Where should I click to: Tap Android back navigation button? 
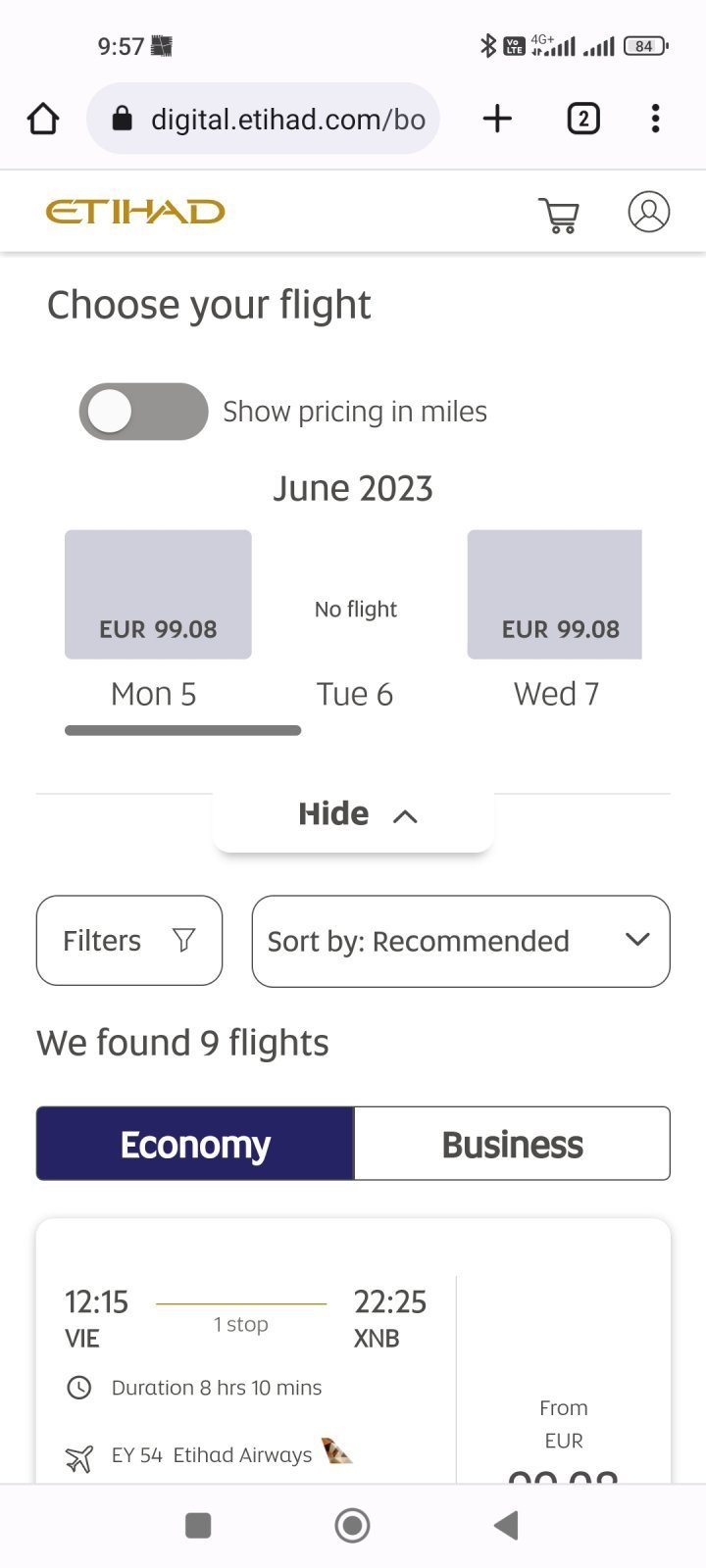coord(506,1525)
